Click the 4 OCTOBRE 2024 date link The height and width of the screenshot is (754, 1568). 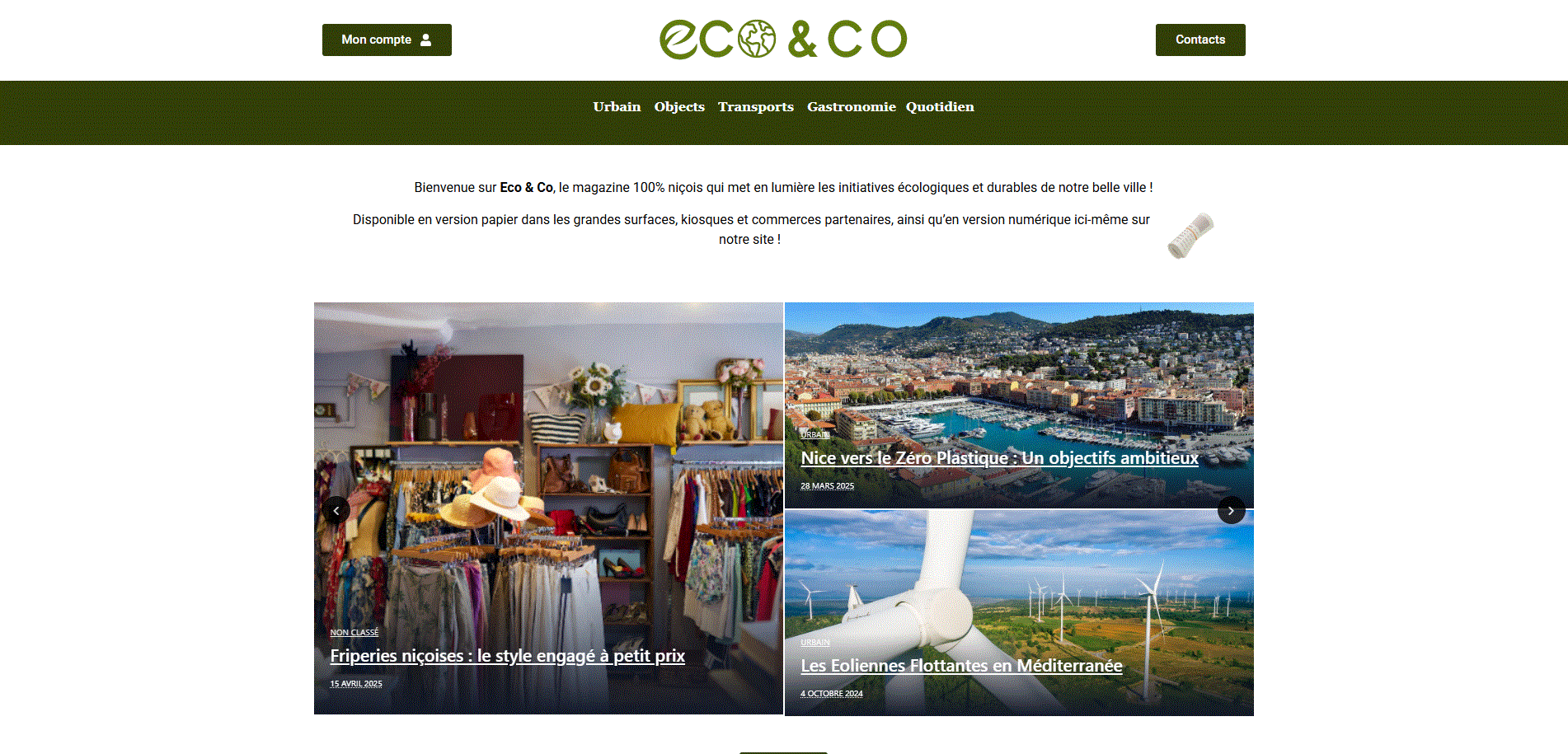click(x=832, y=694)
